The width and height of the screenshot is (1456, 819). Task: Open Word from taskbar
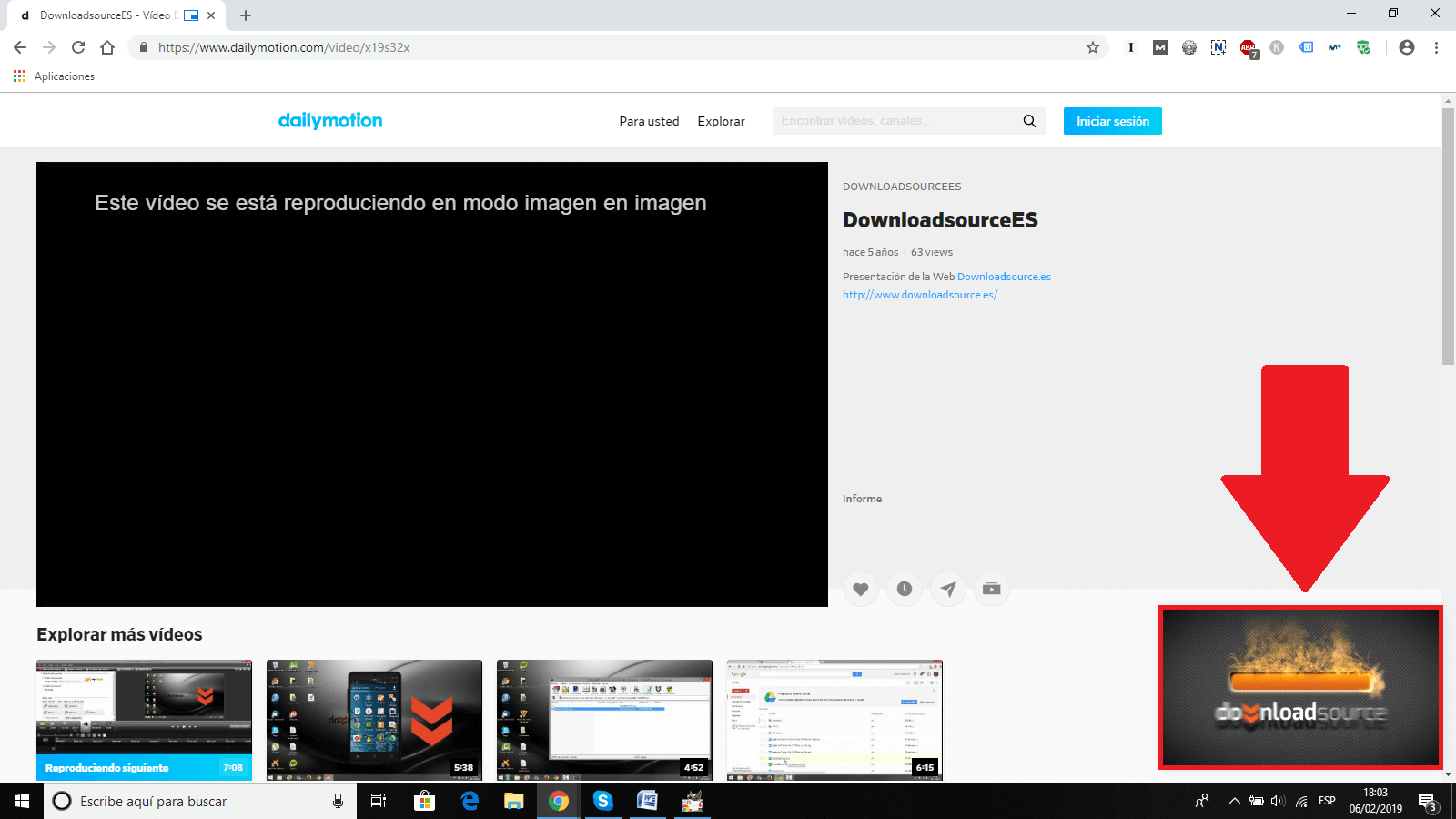tap(647, 801)
